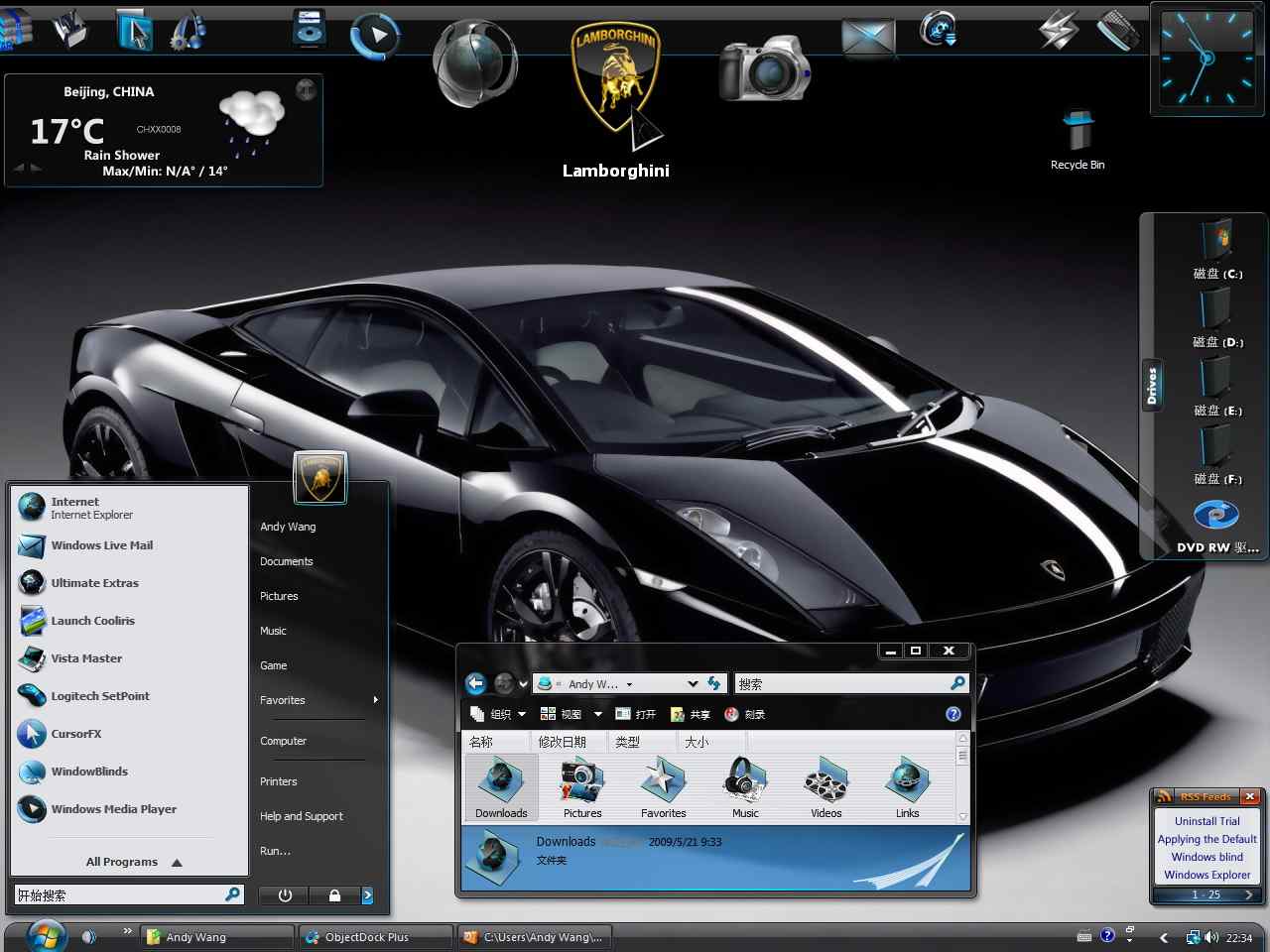Open the Videos folder in Explorer
The image size is (1270, 952).
(826, 787)
